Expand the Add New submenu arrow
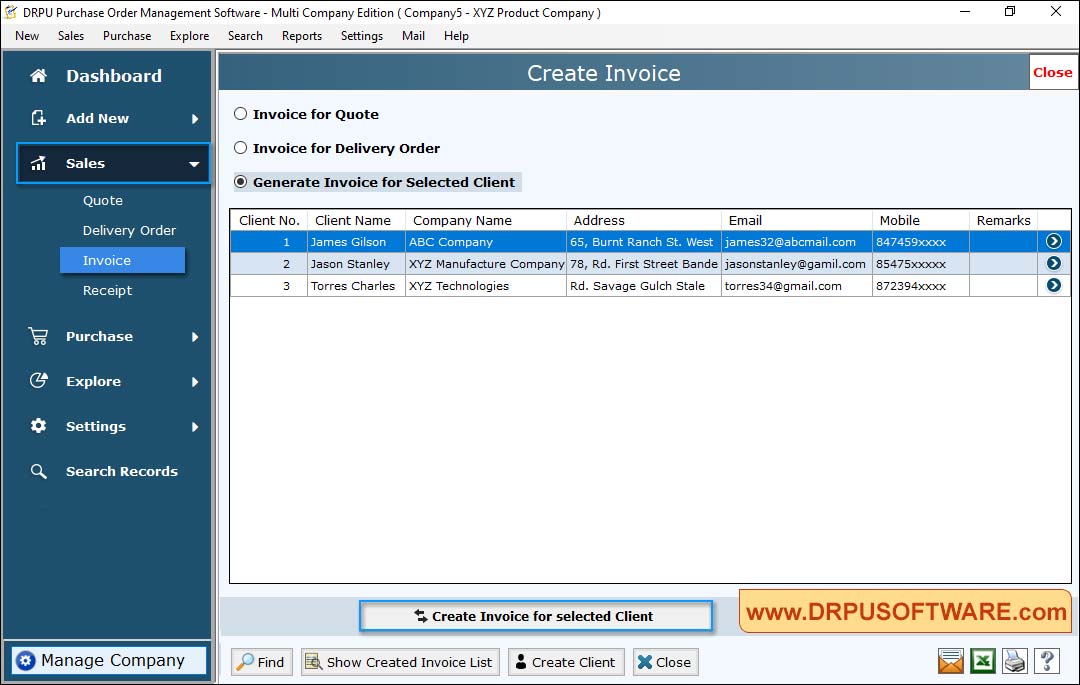Viewport: 1080px width, 685px height. [195, 119]
